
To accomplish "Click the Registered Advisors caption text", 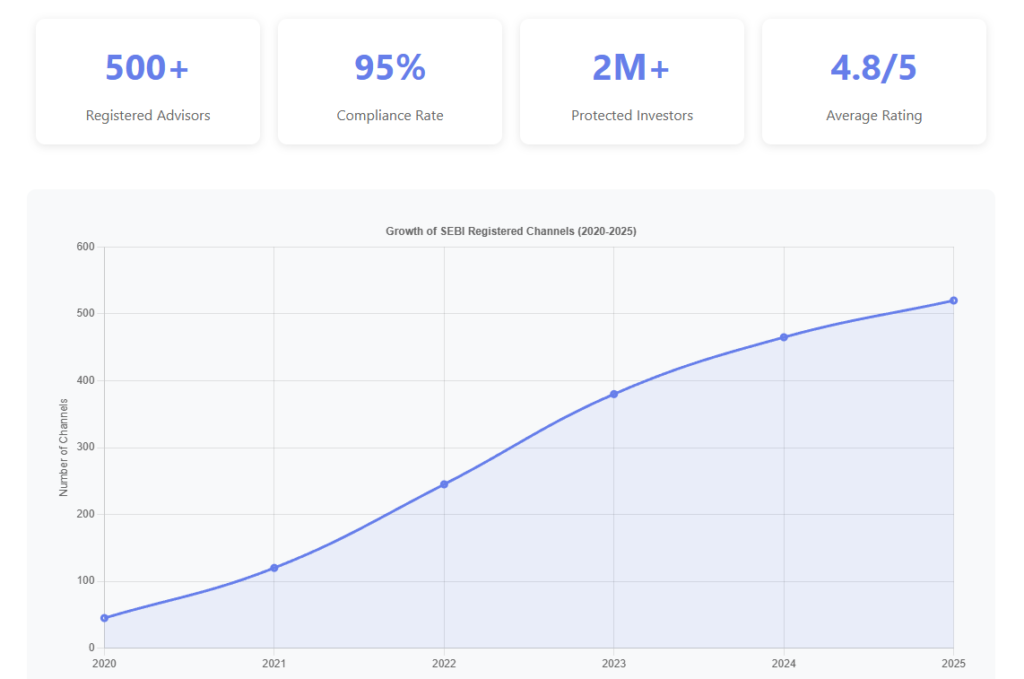I will point(148,115).
